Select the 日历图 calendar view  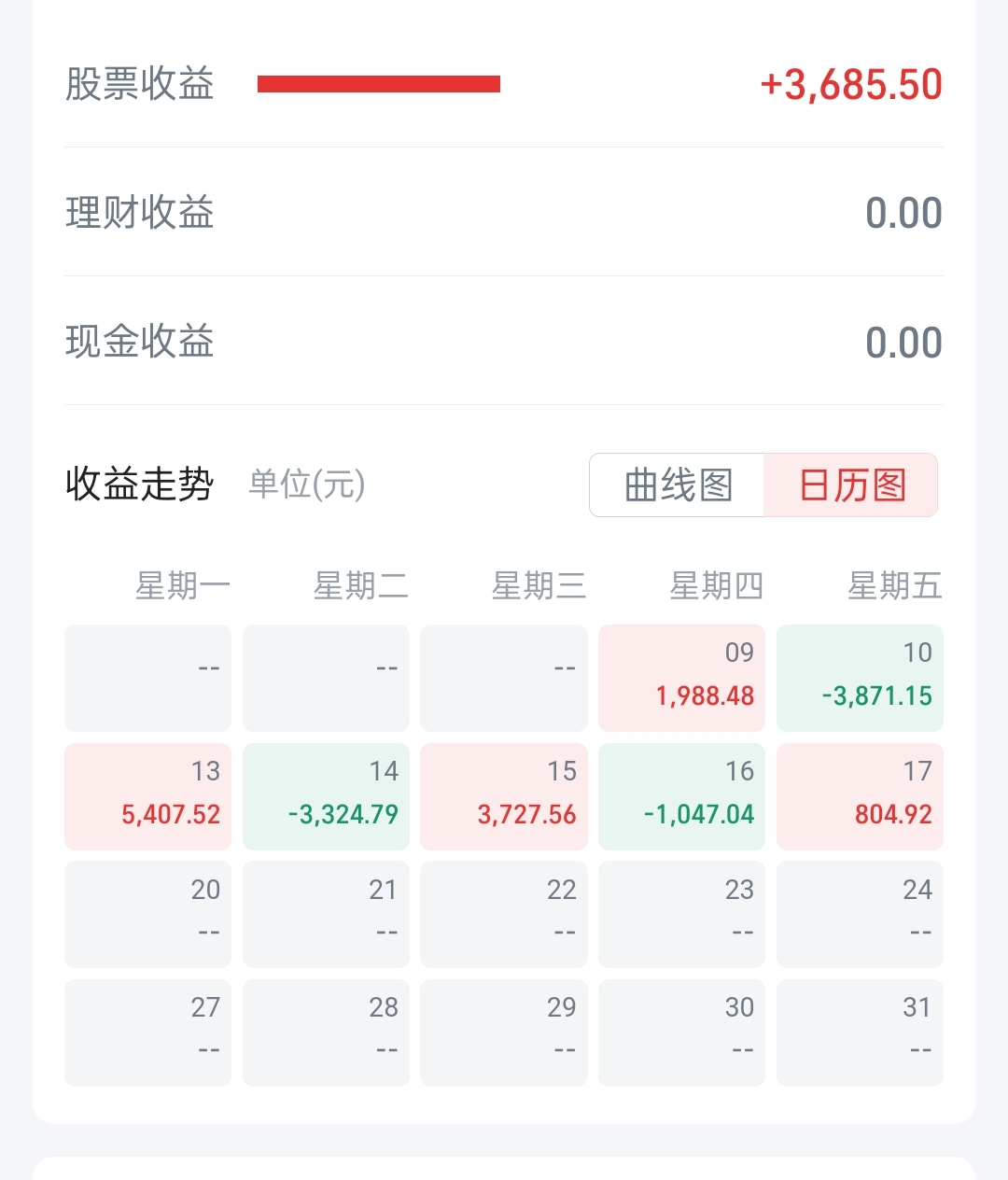(851, 485)
